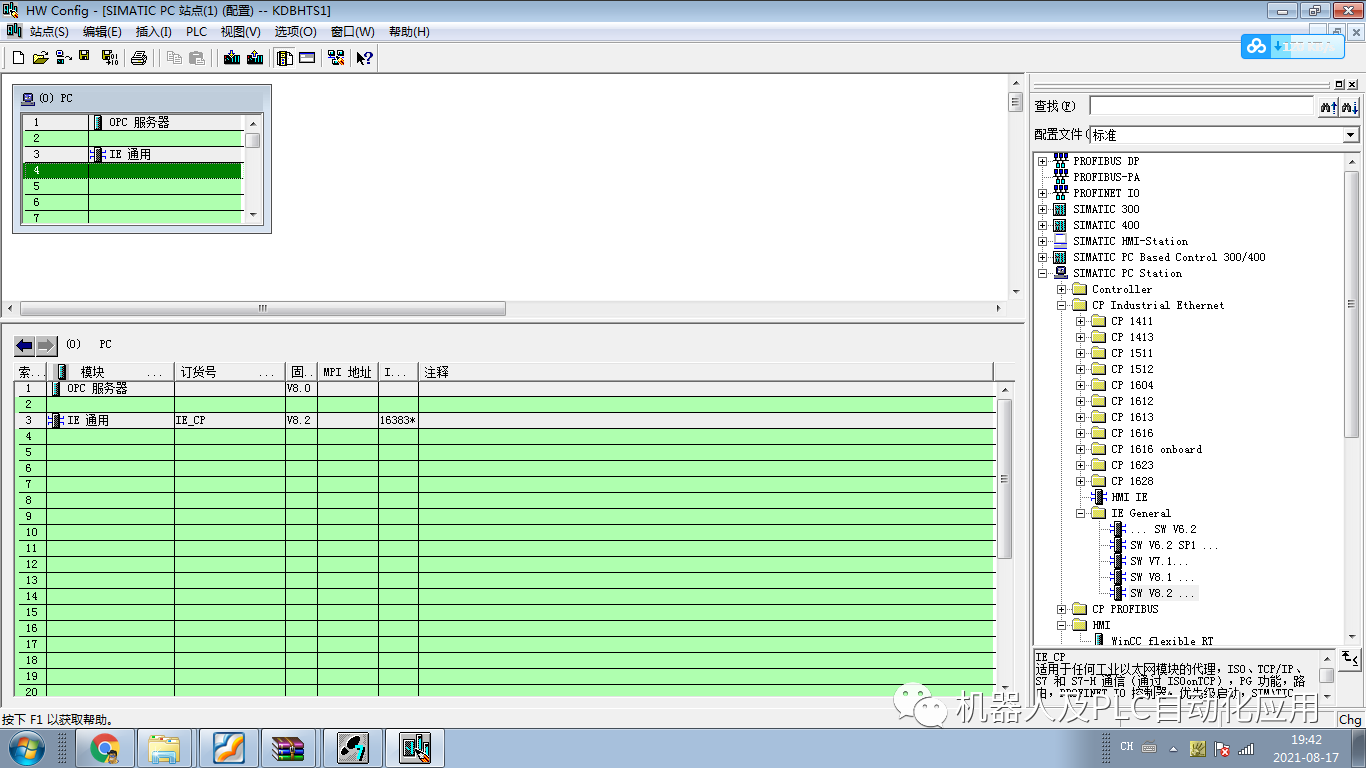Select SW V8.1 module in catalog
Image resolution: width=1366 pixels, height=768 pixels.
[1163, 577]
